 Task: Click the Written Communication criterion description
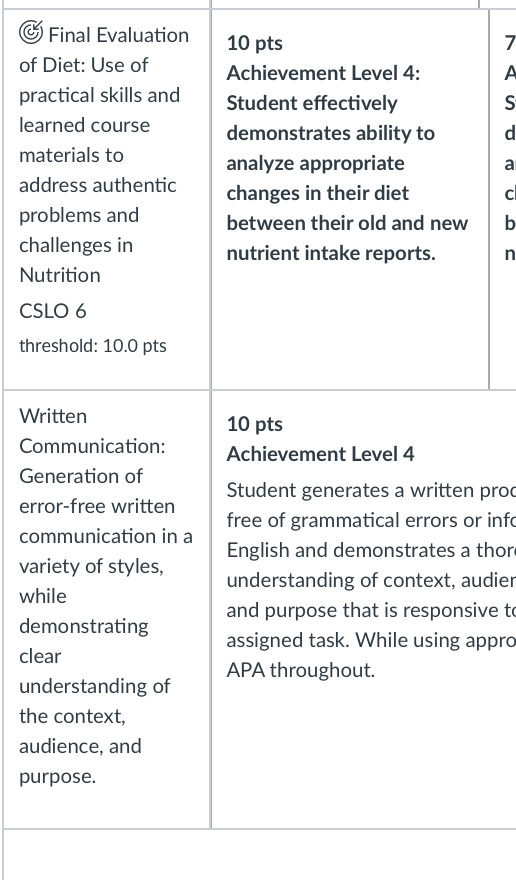(x=106, y=596)
